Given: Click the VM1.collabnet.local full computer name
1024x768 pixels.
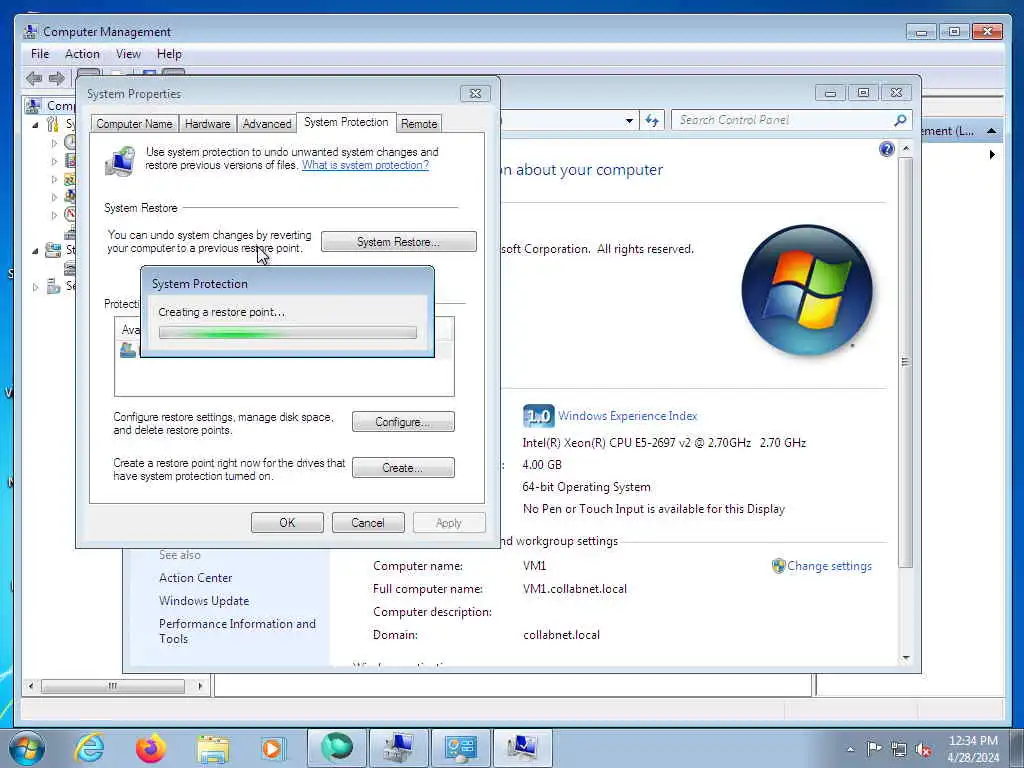Looking at the screenshot, I should click(575, 589).
